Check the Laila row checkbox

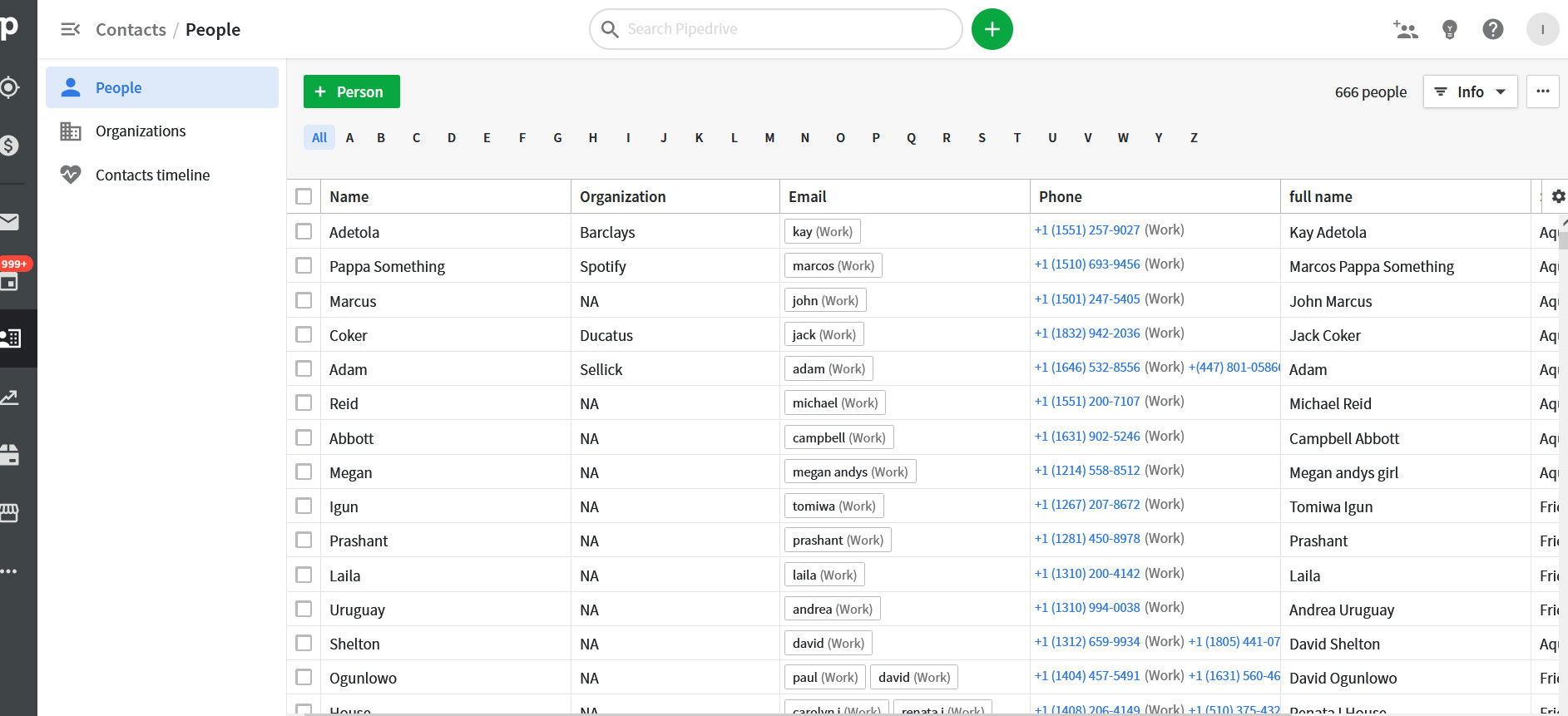304,575
